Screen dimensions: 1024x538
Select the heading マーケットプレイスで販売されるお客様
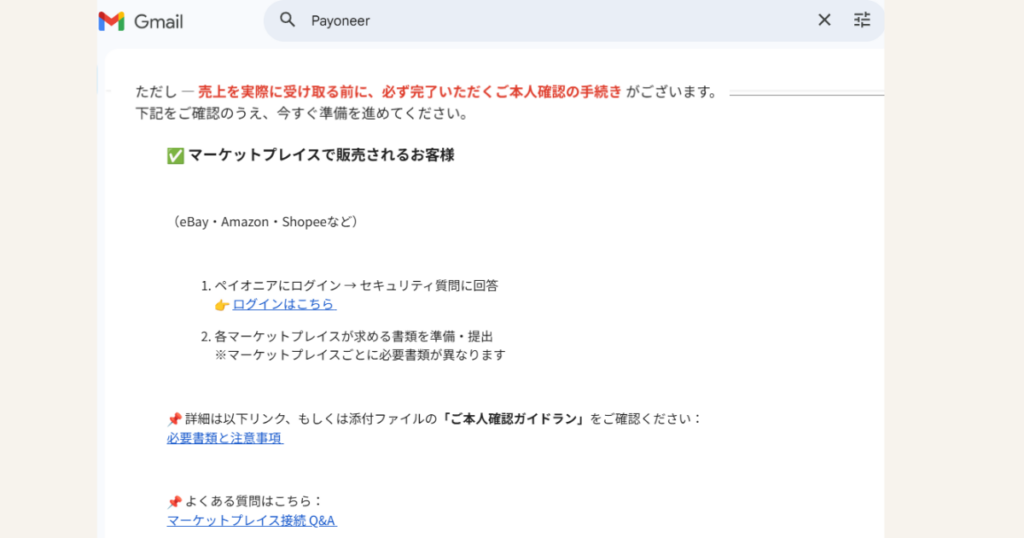pos(321,156)
